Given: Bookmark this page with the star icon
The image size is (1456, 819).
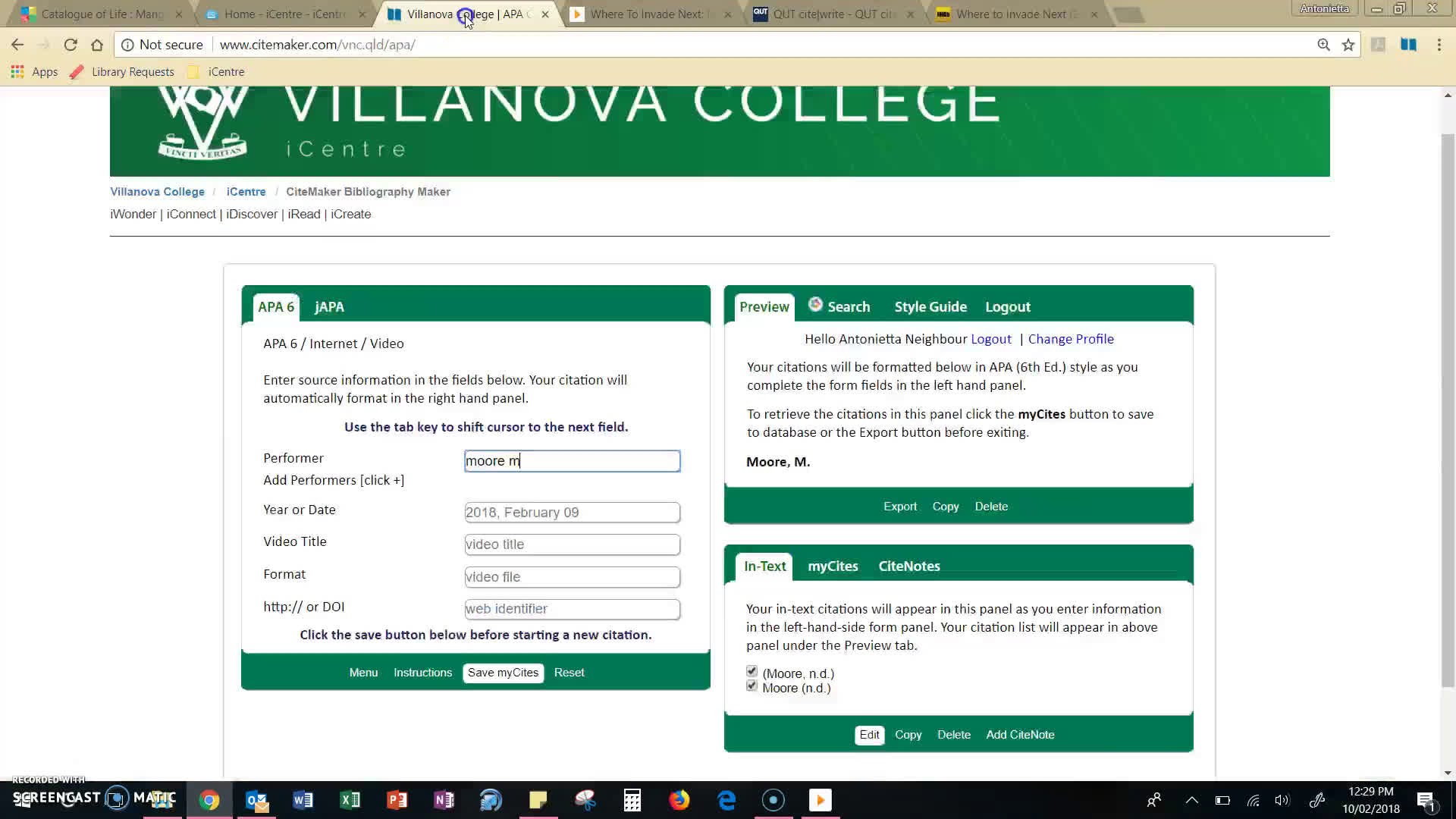Looking at the screenshot, I should coord(1348,45).
